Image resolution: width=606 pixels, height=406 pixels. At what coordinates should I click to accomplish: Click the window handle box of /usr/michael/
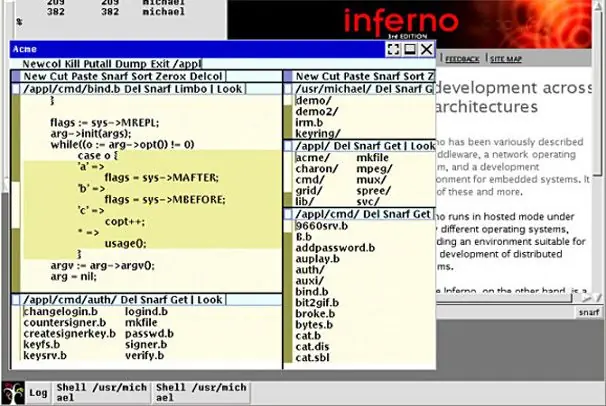point(288,89)
